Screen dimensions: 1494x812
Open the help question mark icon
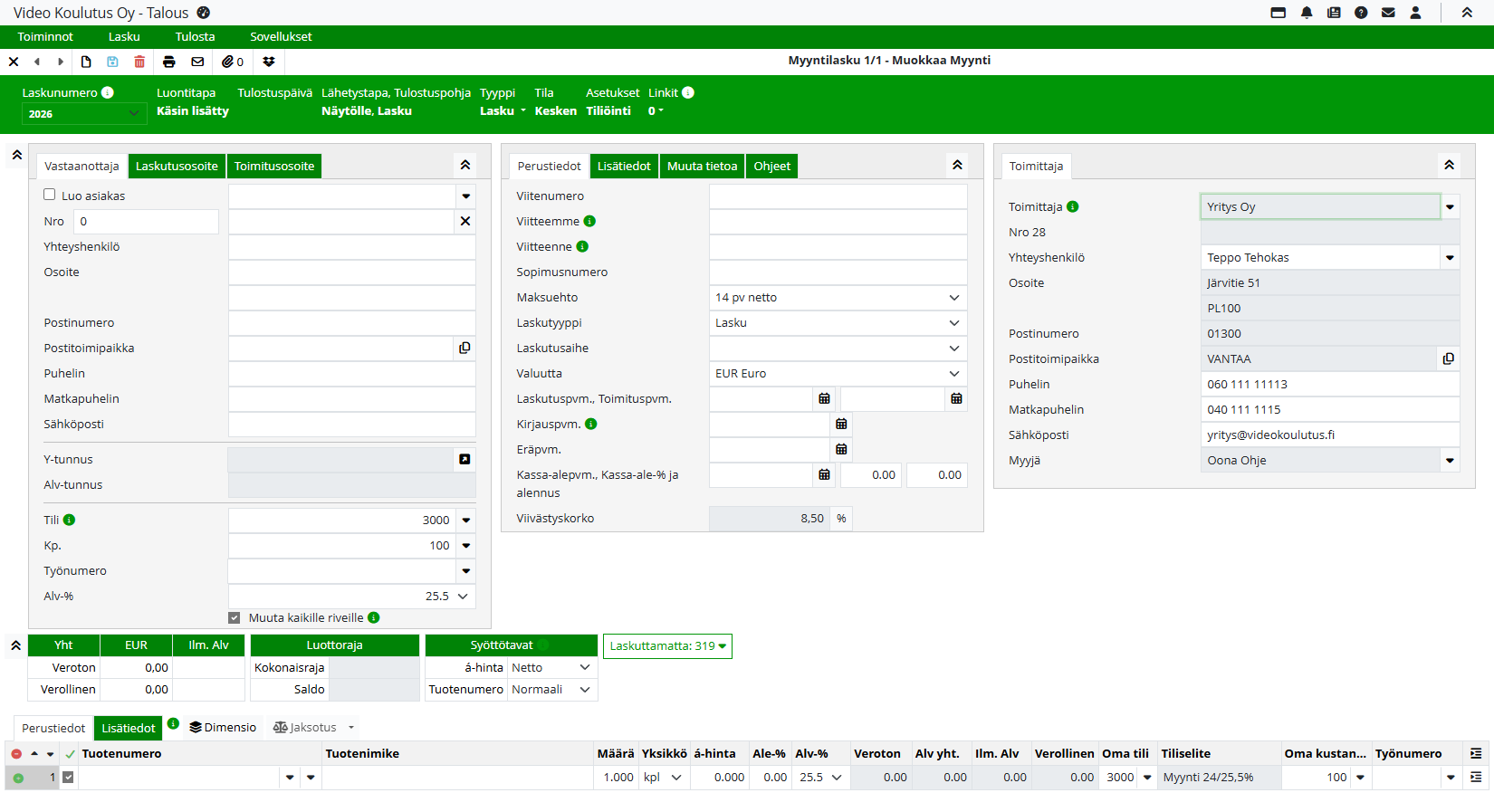pos(1361,13)
